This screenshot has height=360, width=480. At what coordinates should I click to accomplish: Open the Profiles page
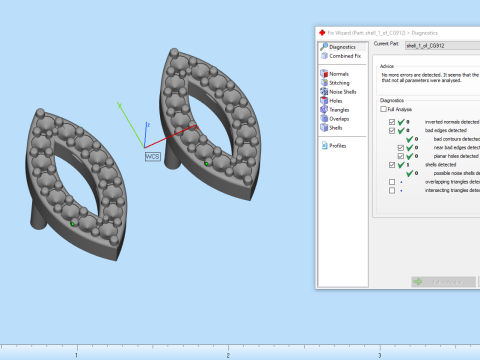pyautogui.click(x=334, y=146)
